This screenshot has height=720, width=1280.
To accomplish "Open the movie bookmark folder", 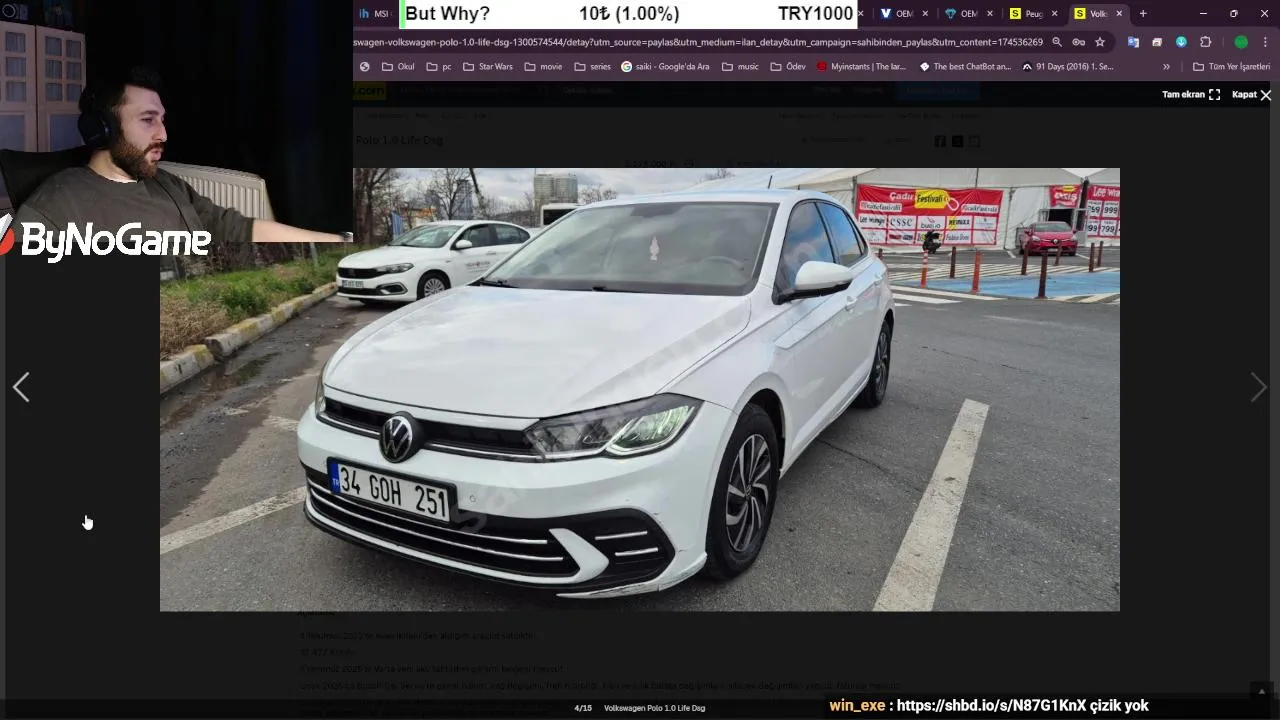I will click(x=543, y=67).
